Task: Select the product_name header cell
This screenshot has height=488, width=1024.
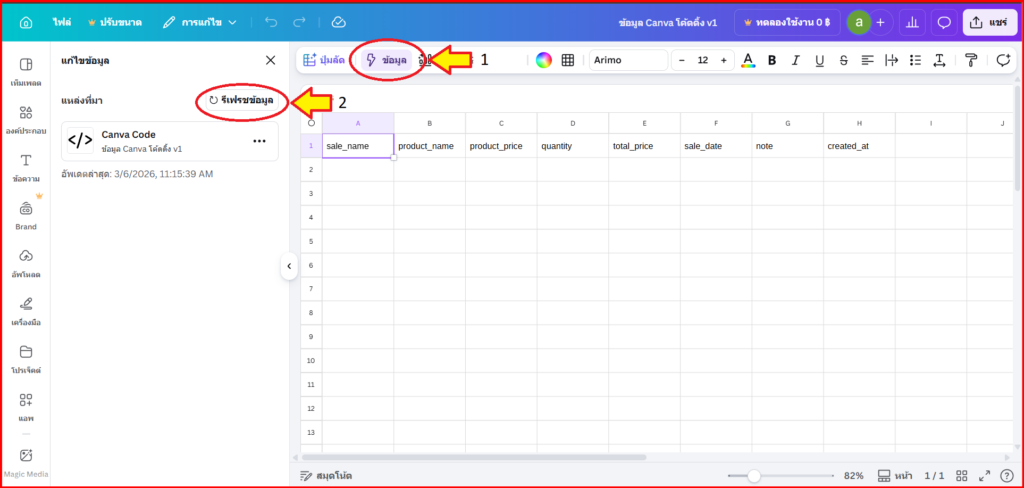Action: point(429,146)
